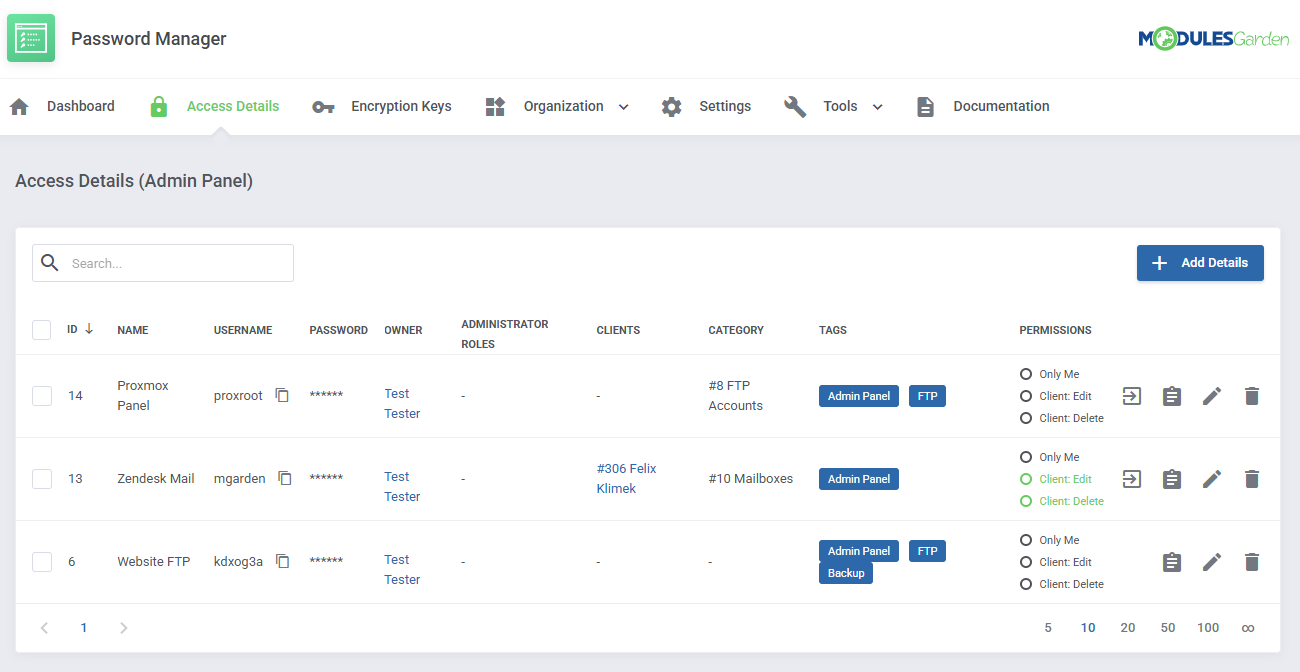Check the Proxmox Panel row checkbox
Screen dimensions: 1300x672
coord(42,396)
